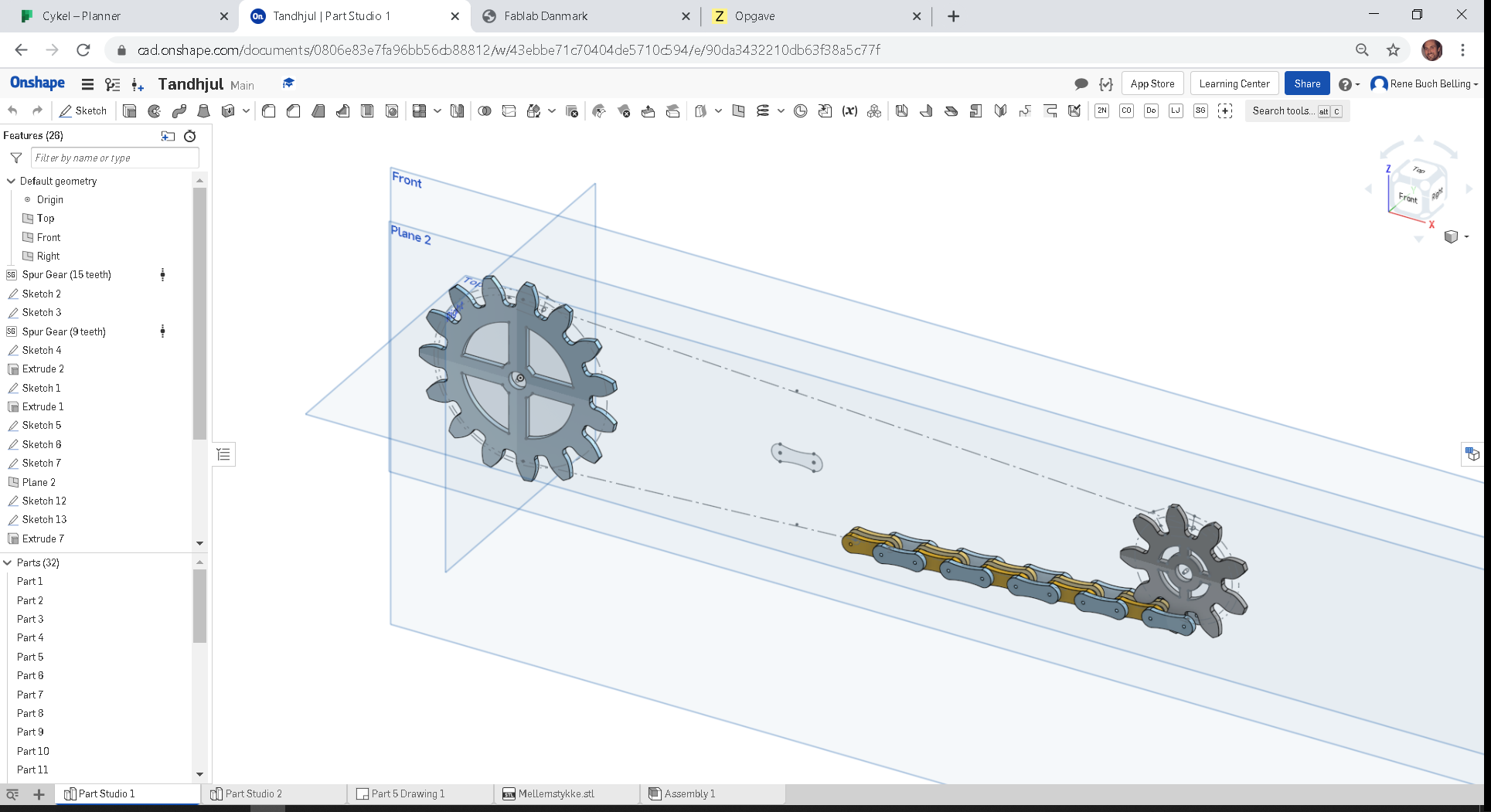This screenshot has height=812, width=1491.
Task: Select Part 10 in parts list
Action: tap(33, 751)
